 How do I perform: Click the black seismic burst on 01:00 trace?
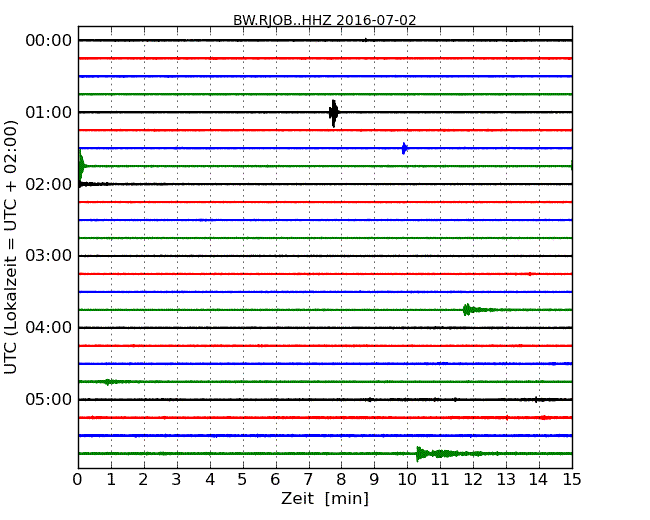pyautogui.click(x=334, y=113)
